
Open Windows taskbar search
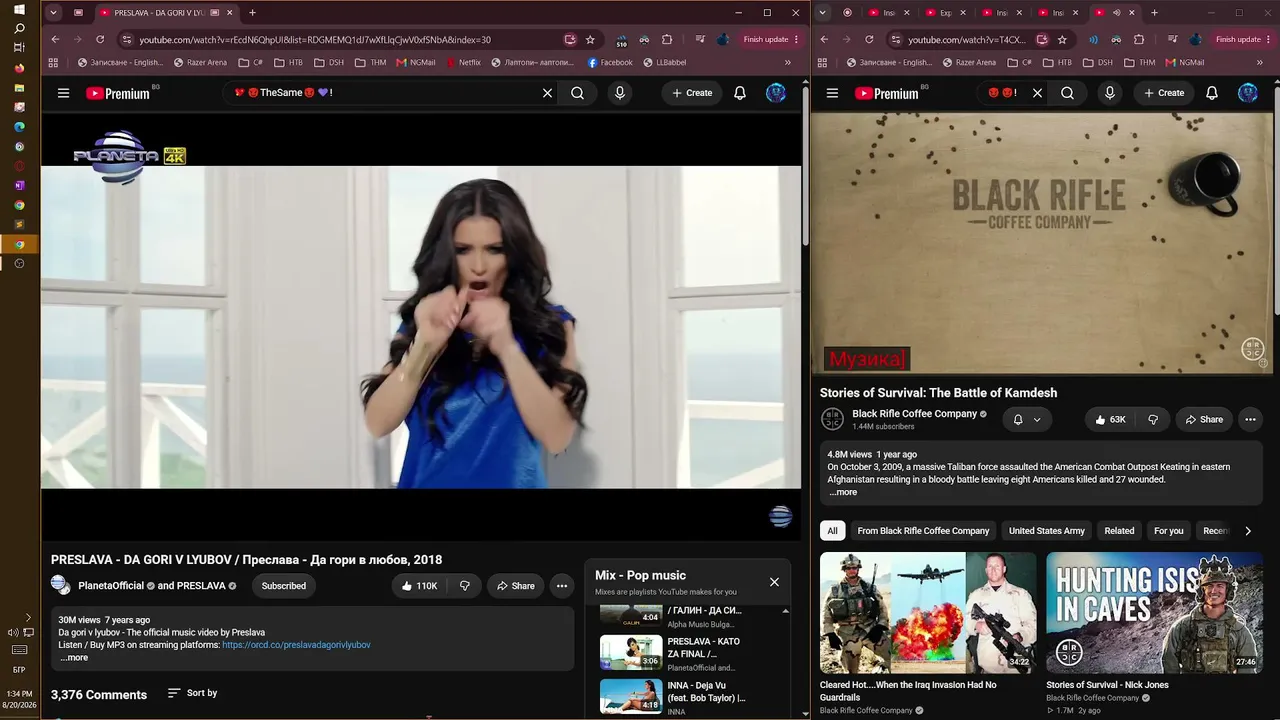19,28
